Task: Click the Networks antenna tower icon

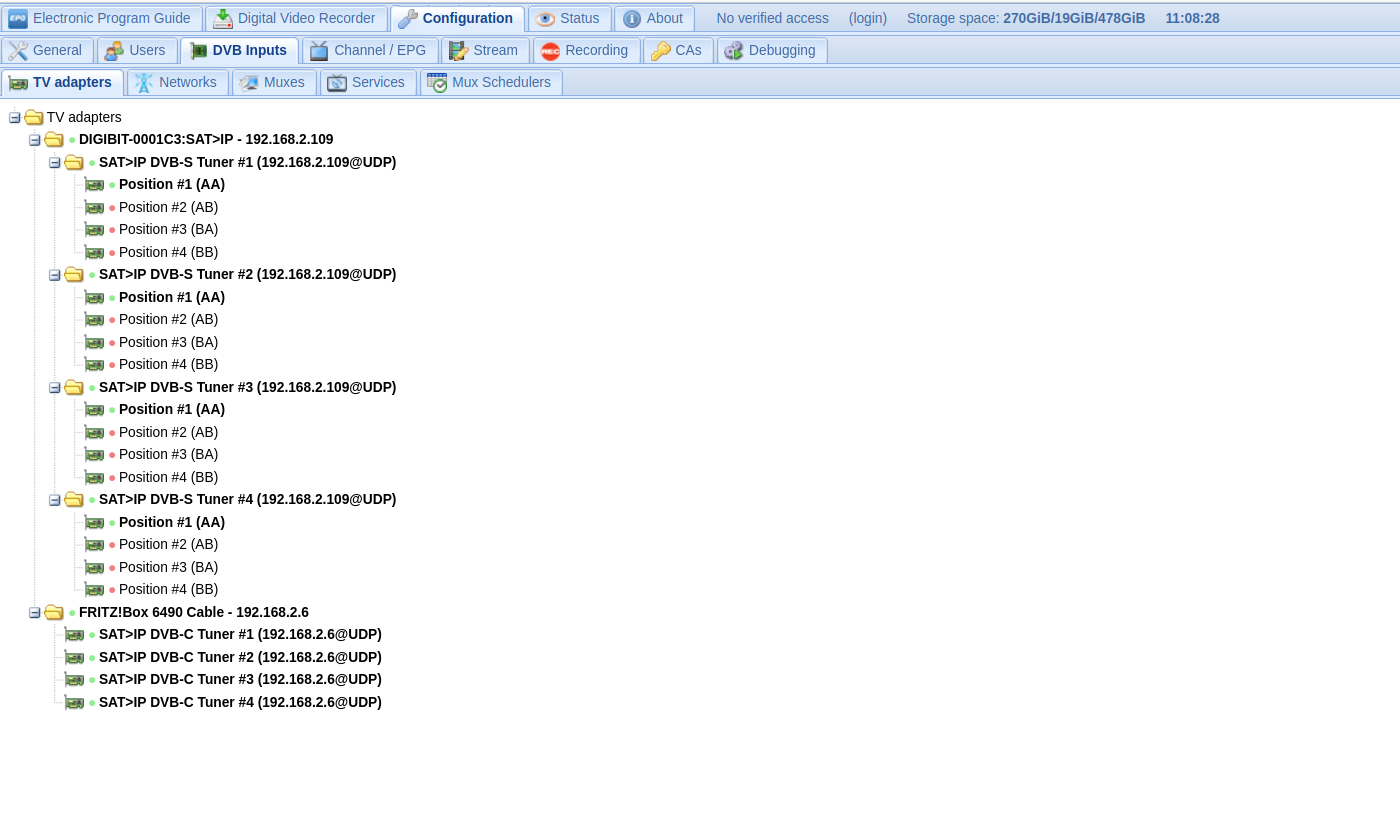Action: click(x=144, y=82)
